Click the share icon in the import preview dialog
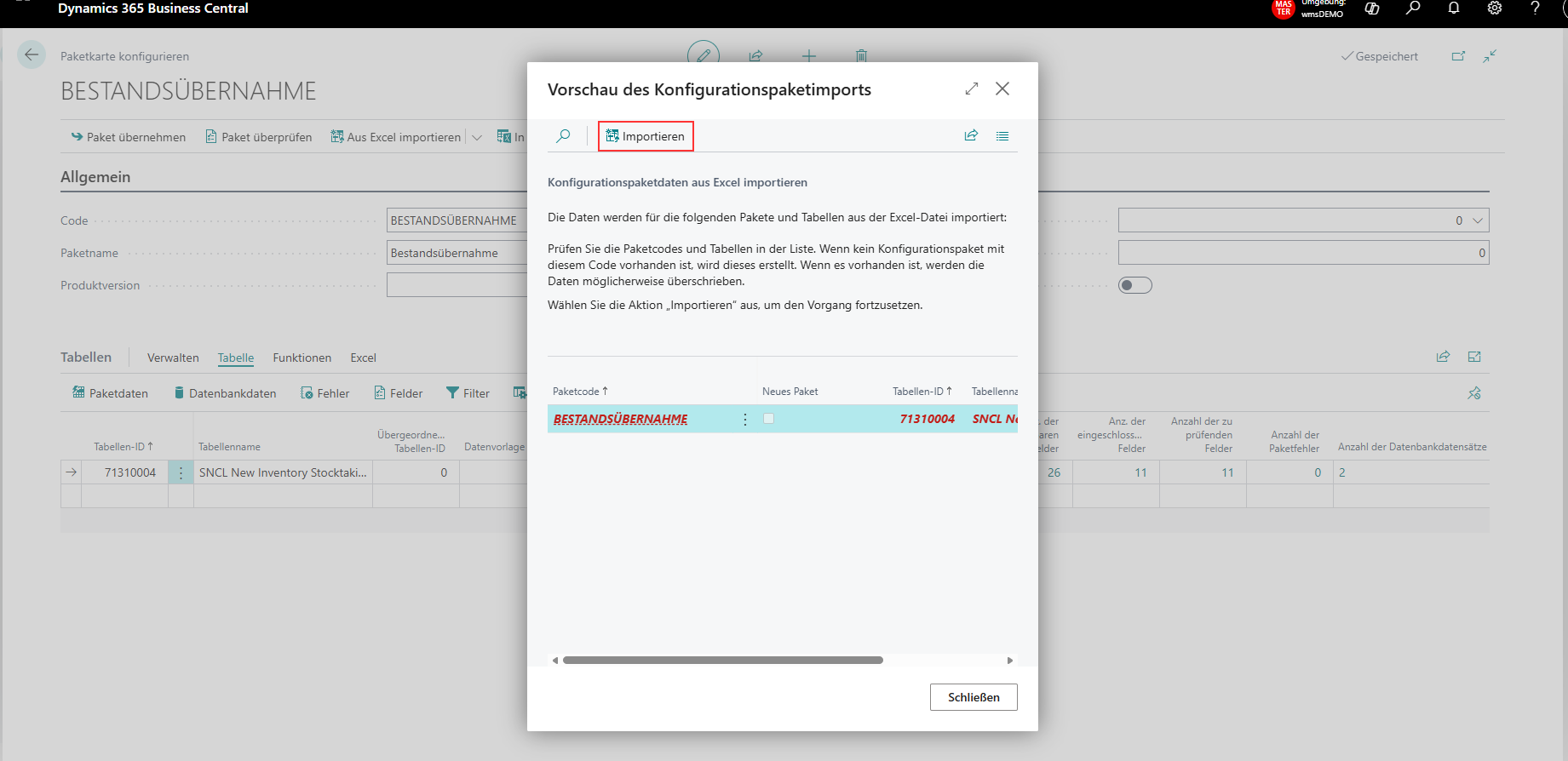The image size is (1568, 761). 971,135
